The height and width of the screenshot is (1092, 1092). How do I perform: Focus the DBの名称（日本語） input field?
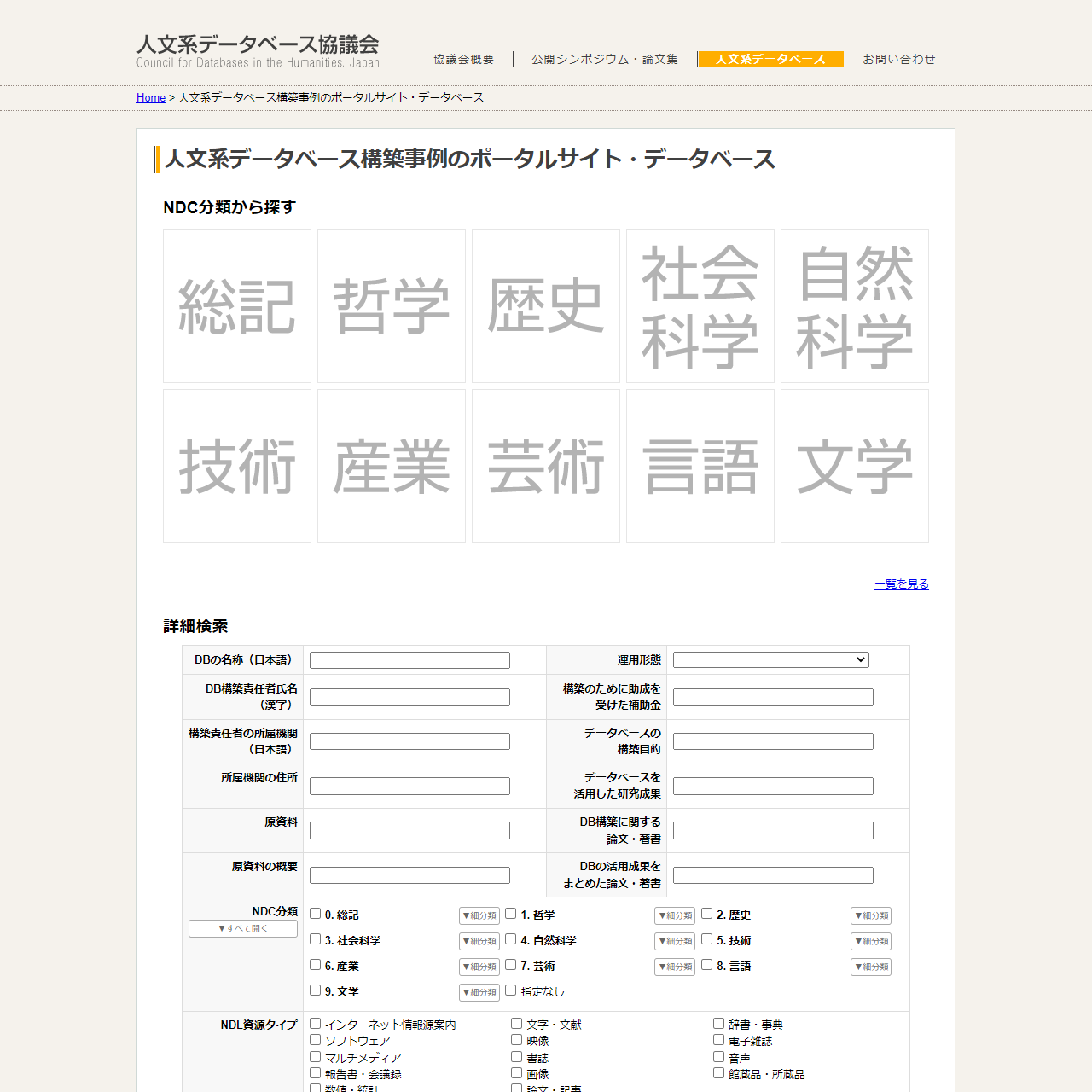coord(409,660)
